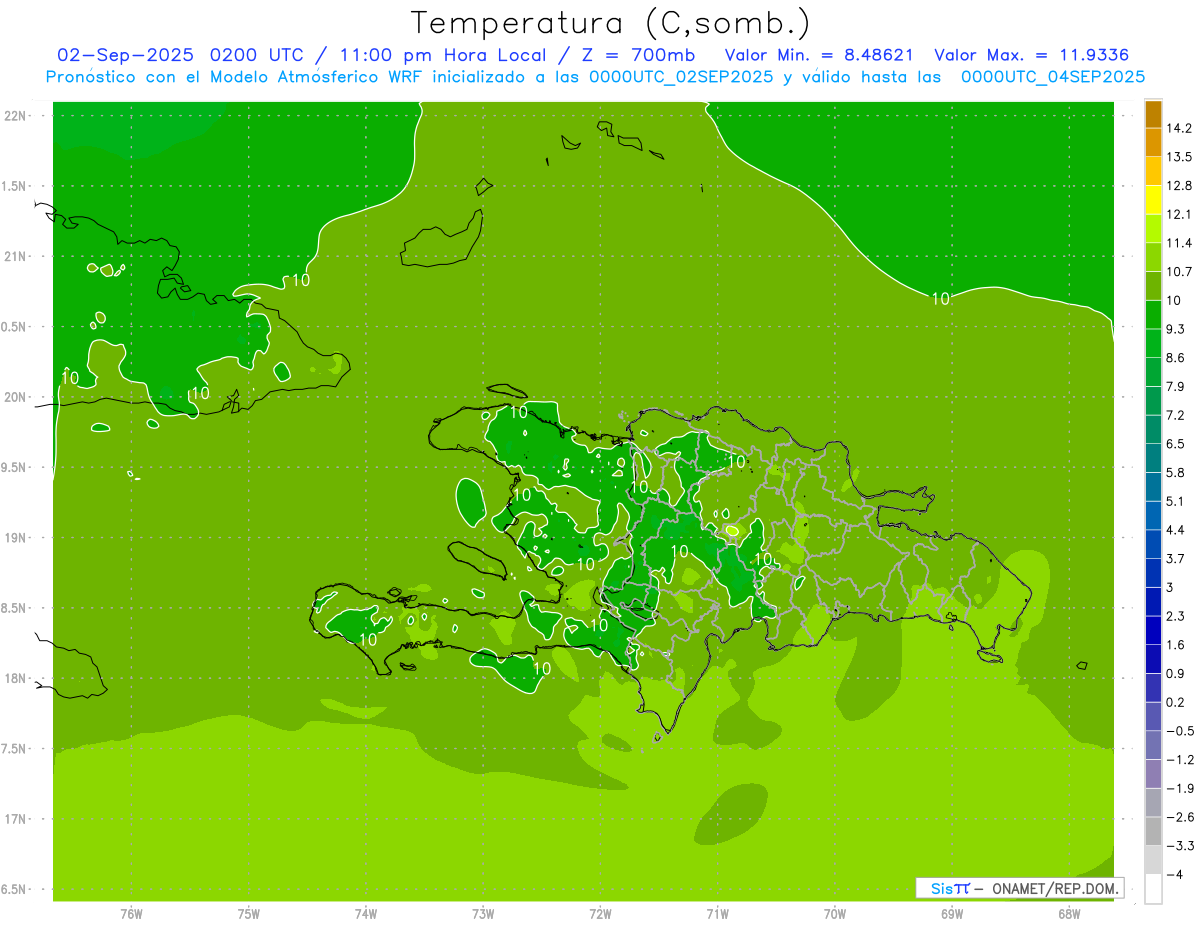Click the "1.5N" latitude axis label
The image size is (1200, 927).
click(x=14, y=186)
